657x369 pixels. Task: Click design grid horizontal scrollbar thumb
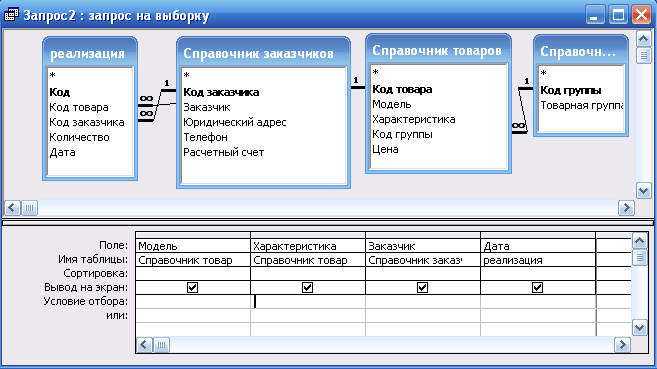pyautogui.click(x=161, y=345)
